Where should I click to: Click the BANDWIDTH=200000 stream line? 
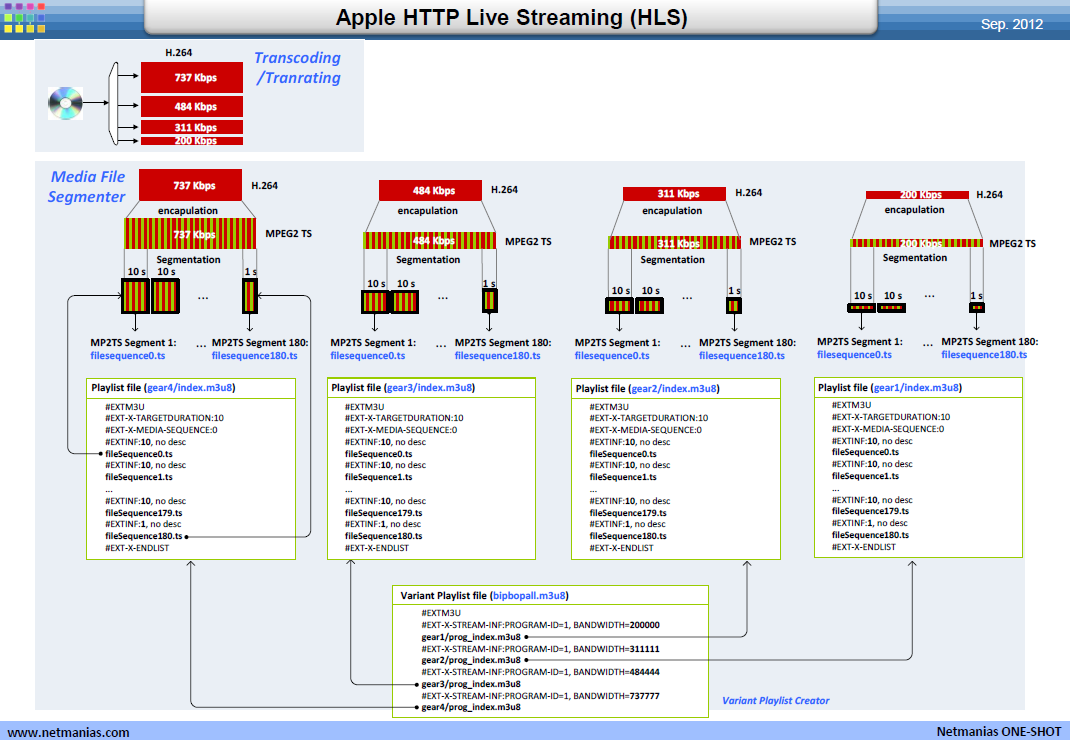[x=540, y=625]
